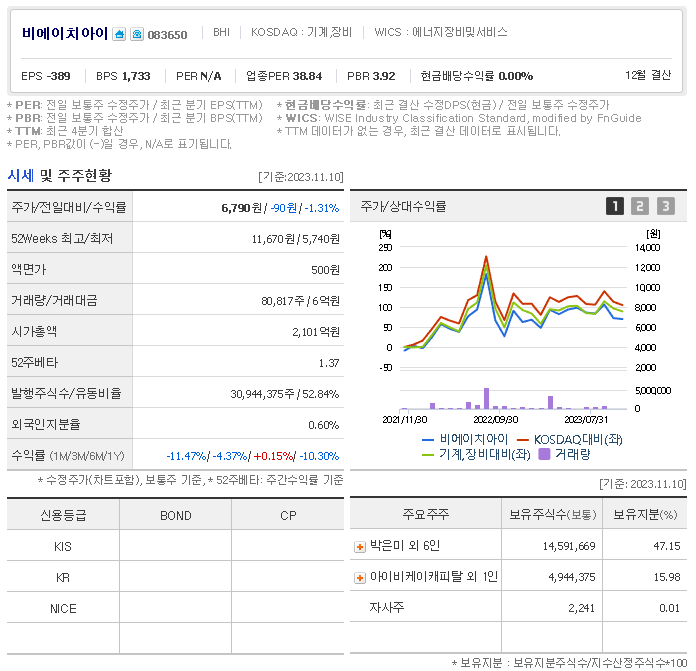Screen dimensions: 696x671
Task: Click the CP column header
Action: 288,515
